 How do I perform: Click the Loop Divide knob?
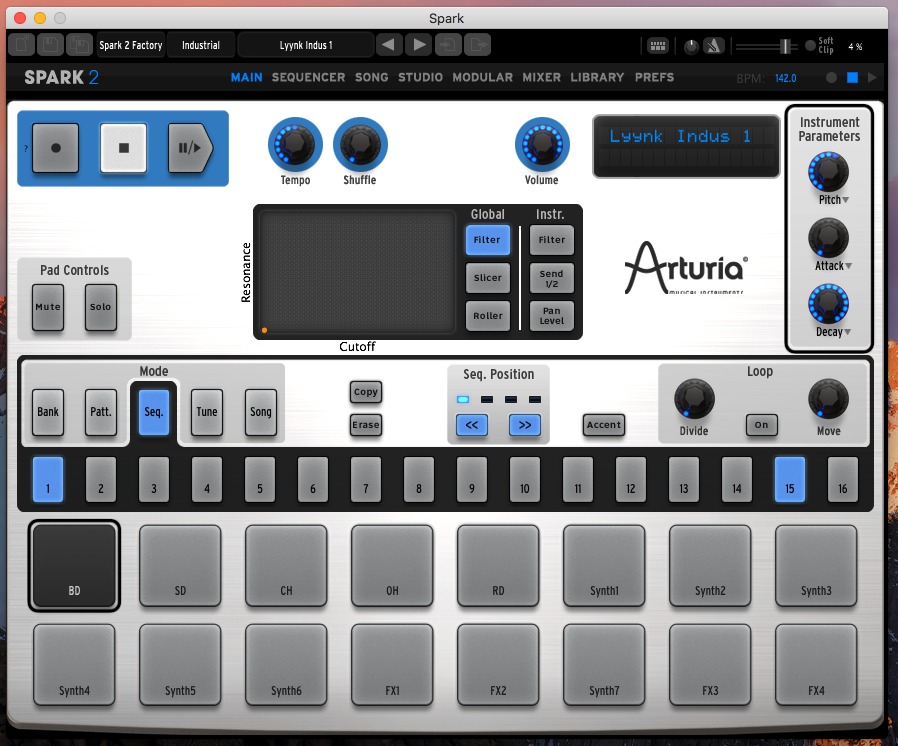click(694, 398)
